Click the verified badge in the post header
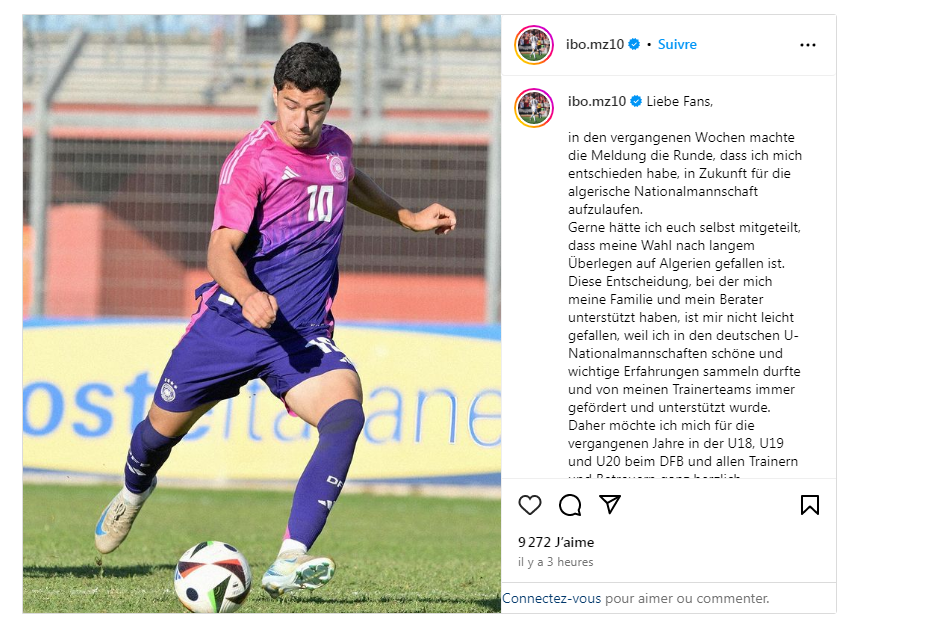This screenshot has height=629, width=929. click(x=634, y=44)
